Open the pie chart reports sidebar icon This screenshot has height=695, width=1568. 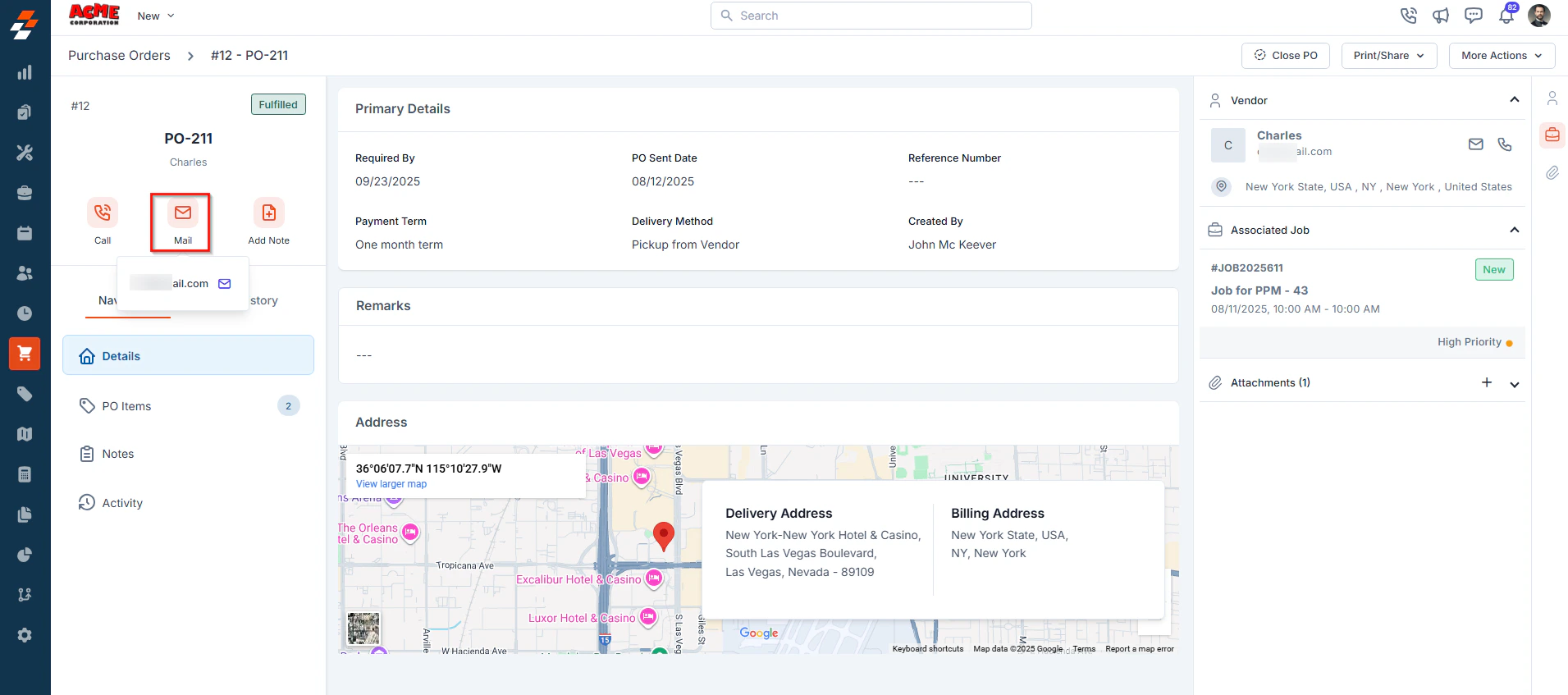25,555
